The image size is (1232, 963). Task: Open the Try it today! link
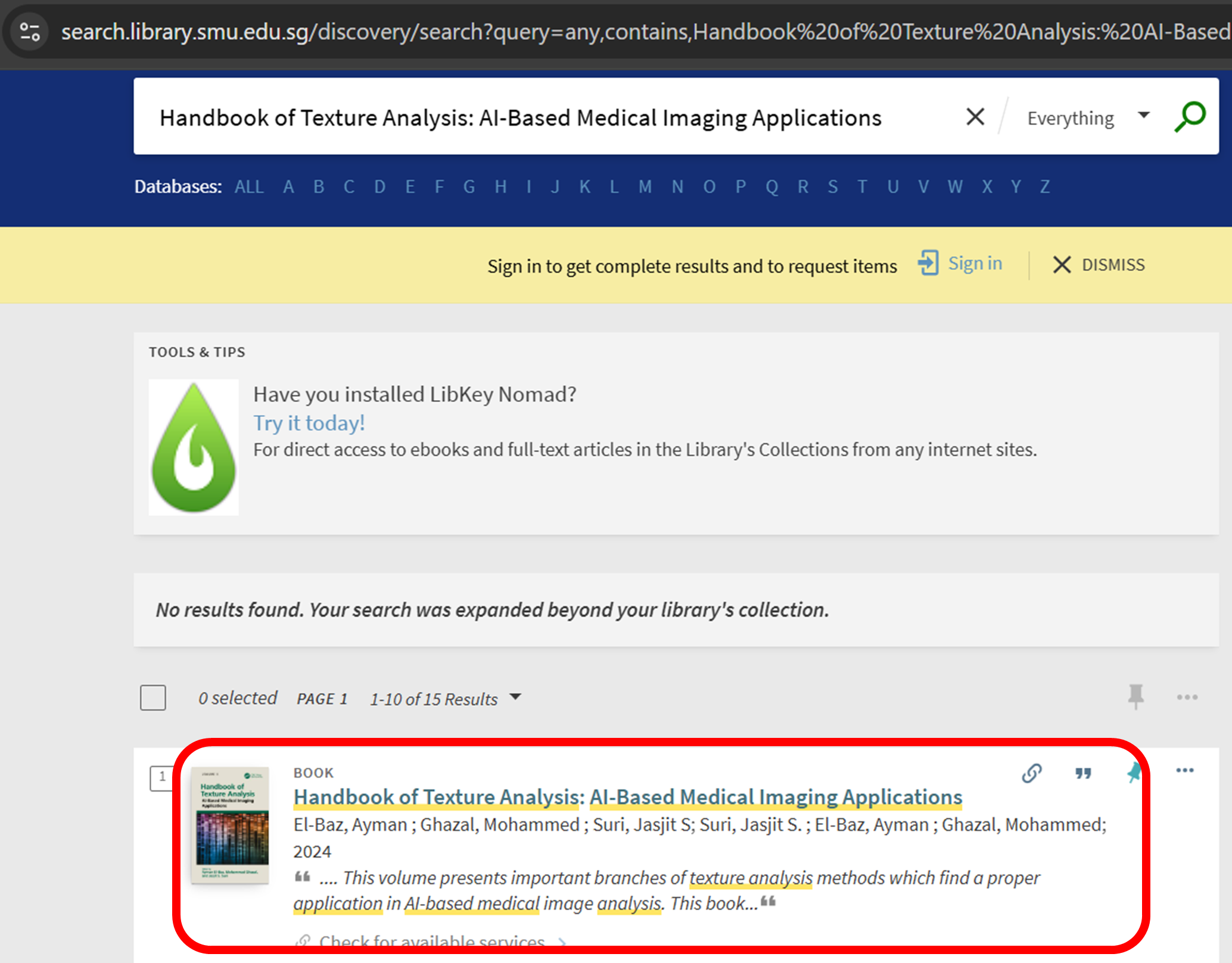click(x=309, y=423)
